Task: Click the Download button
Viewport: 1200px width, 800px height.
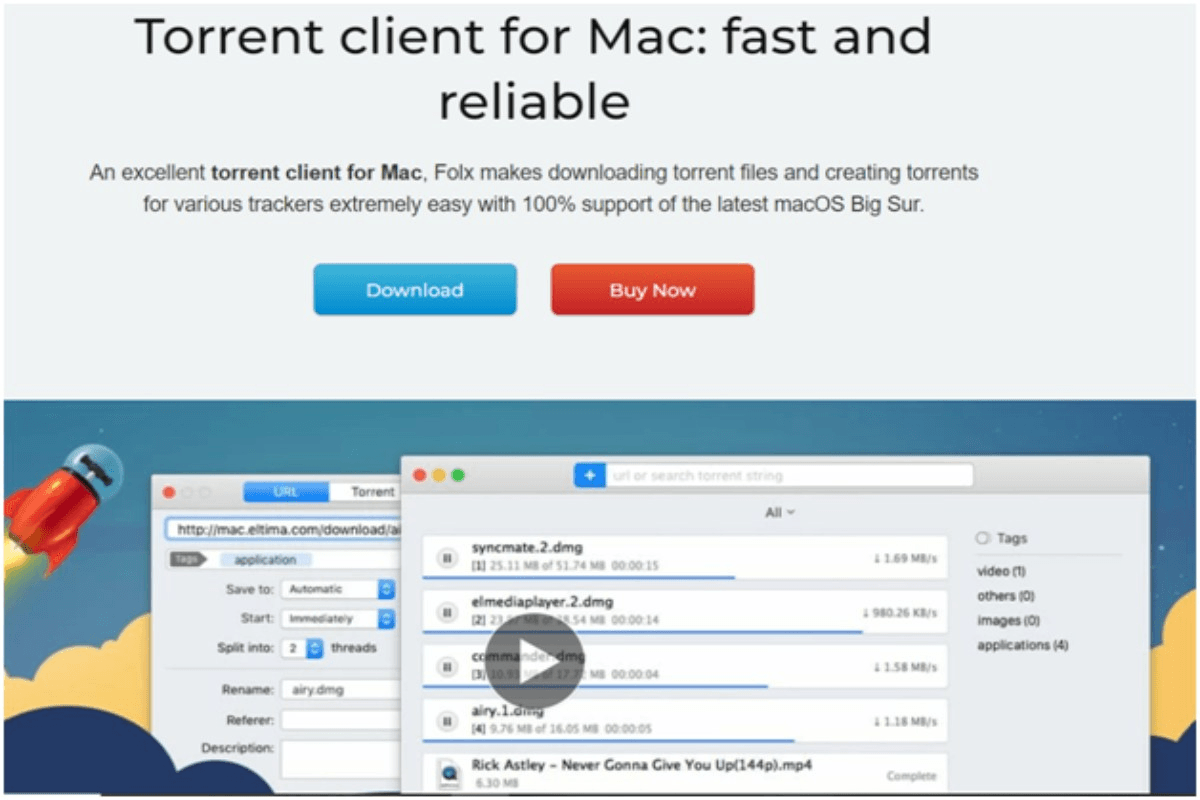Action: (415, 289)
